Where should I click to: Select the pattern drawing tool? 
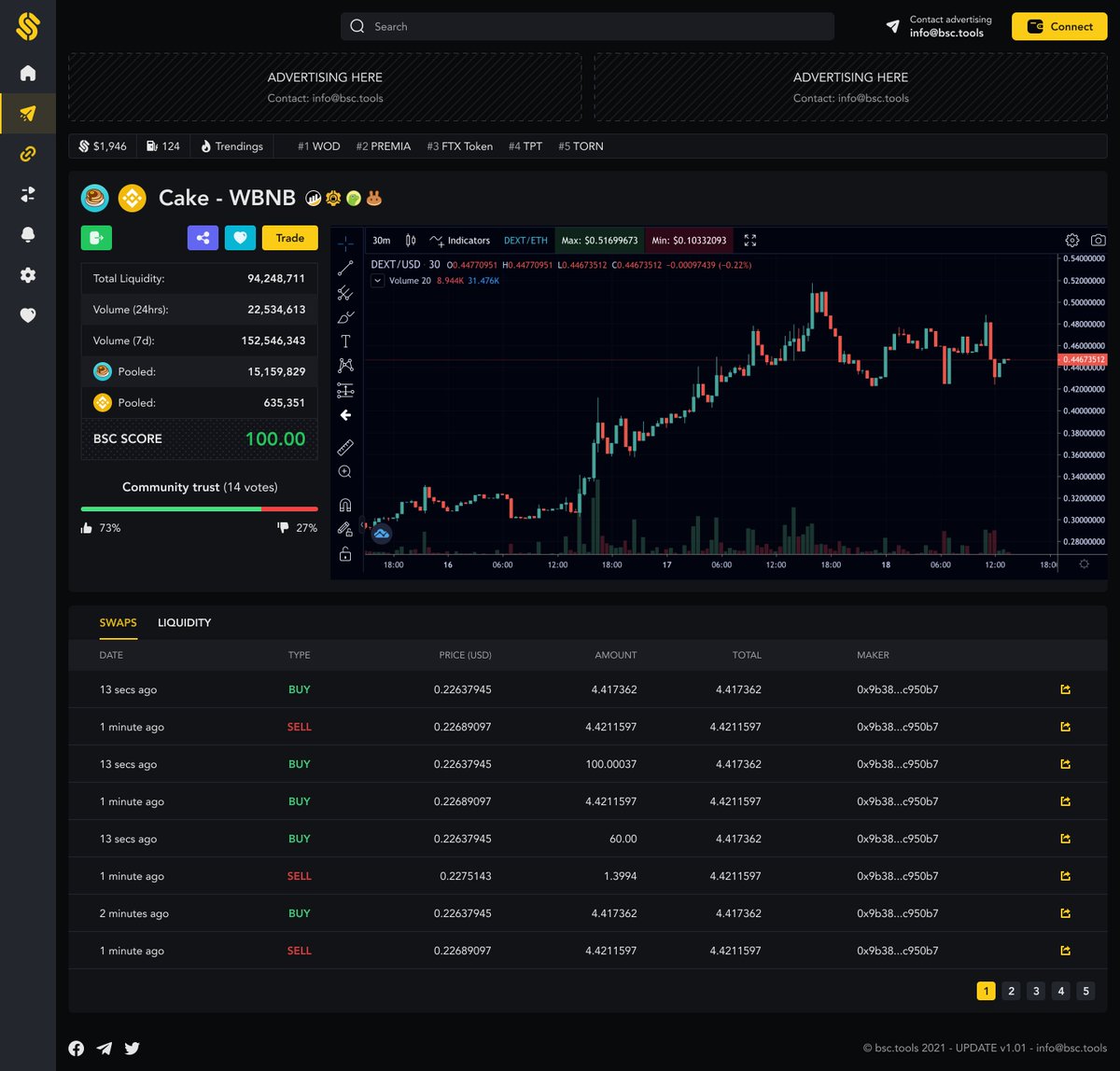[x=345, y=366]
